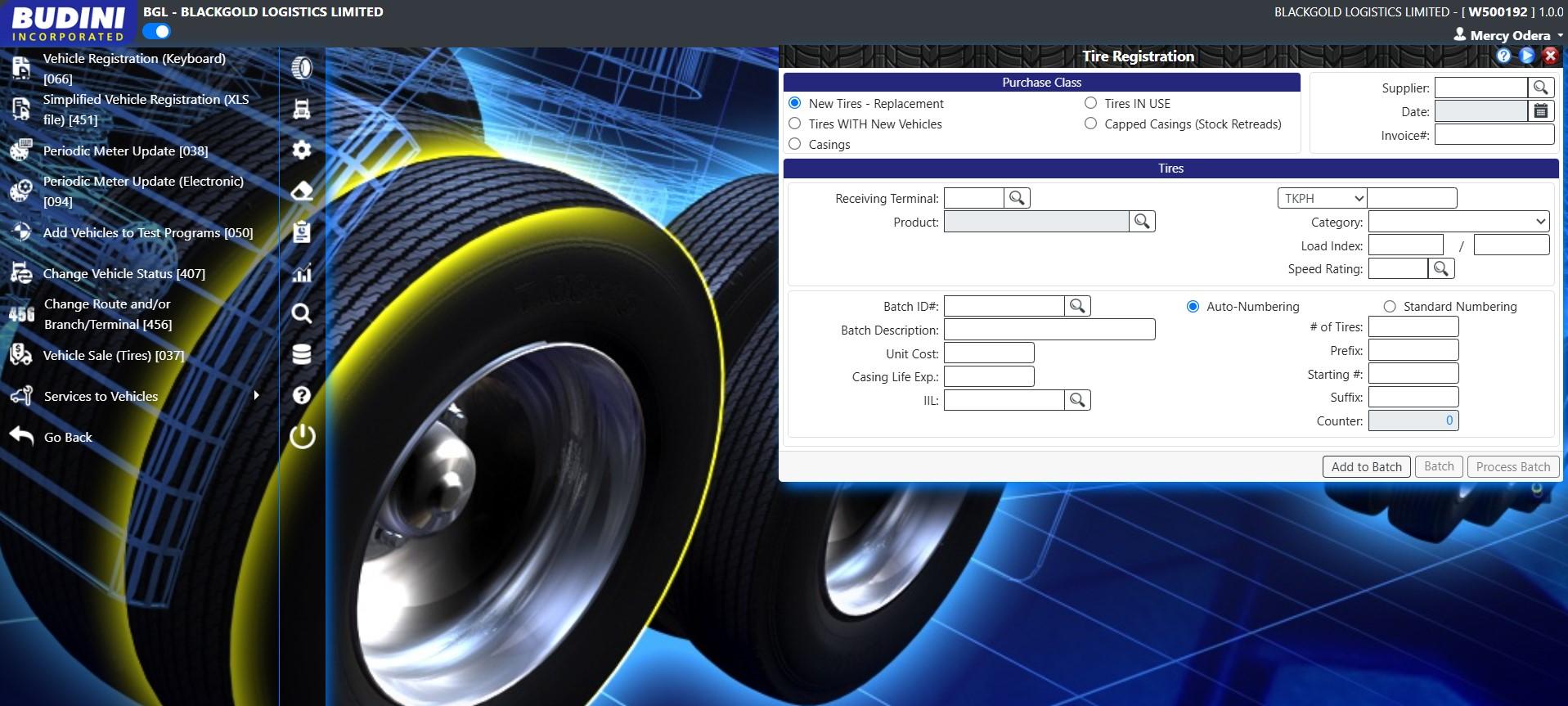Open Supplier lookup search icon
Image resolution: width=1568 pixels, height=706 pixels.
click(x=1541, y=88)
